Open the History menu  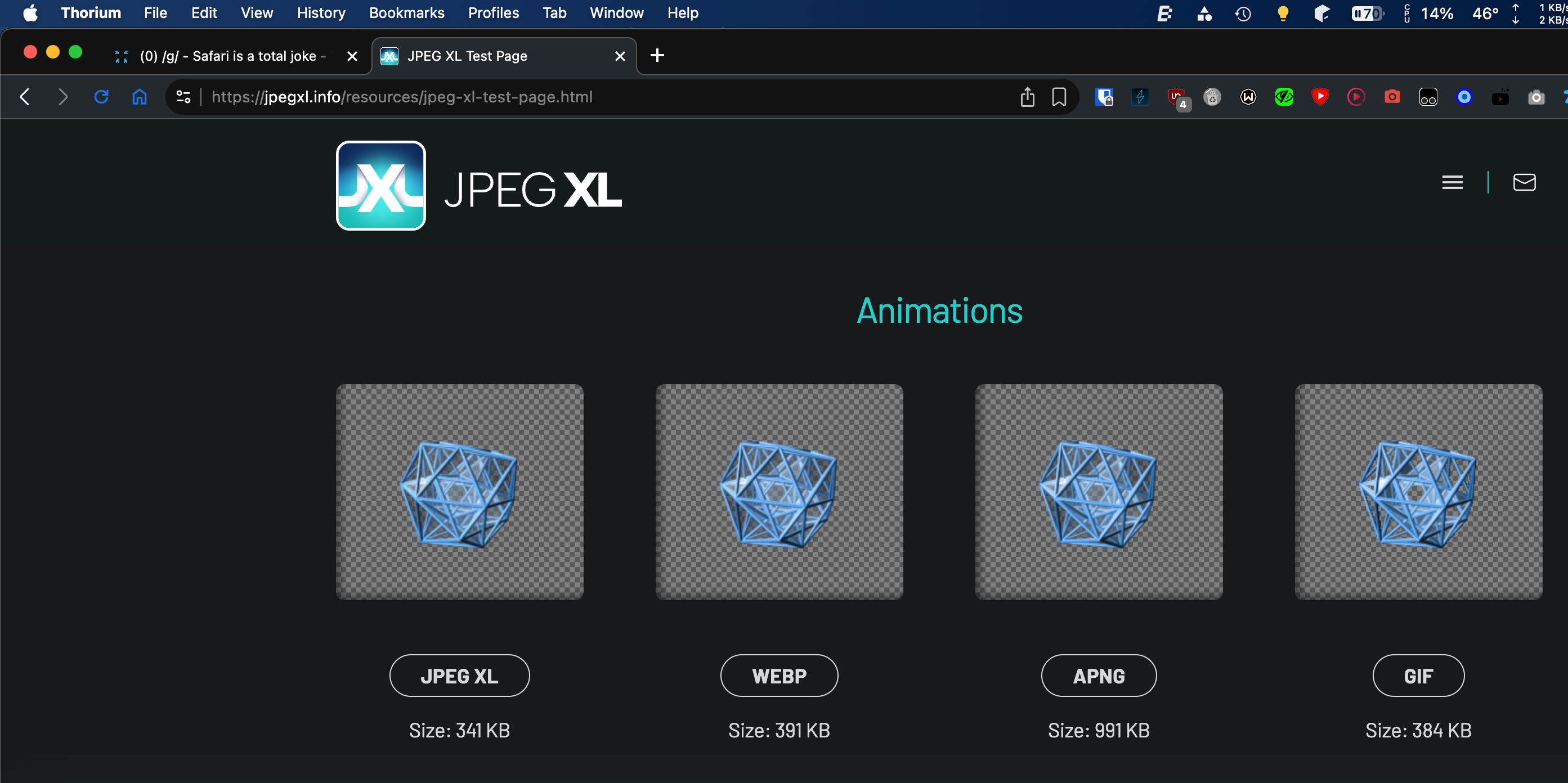[x=321, y=13]
